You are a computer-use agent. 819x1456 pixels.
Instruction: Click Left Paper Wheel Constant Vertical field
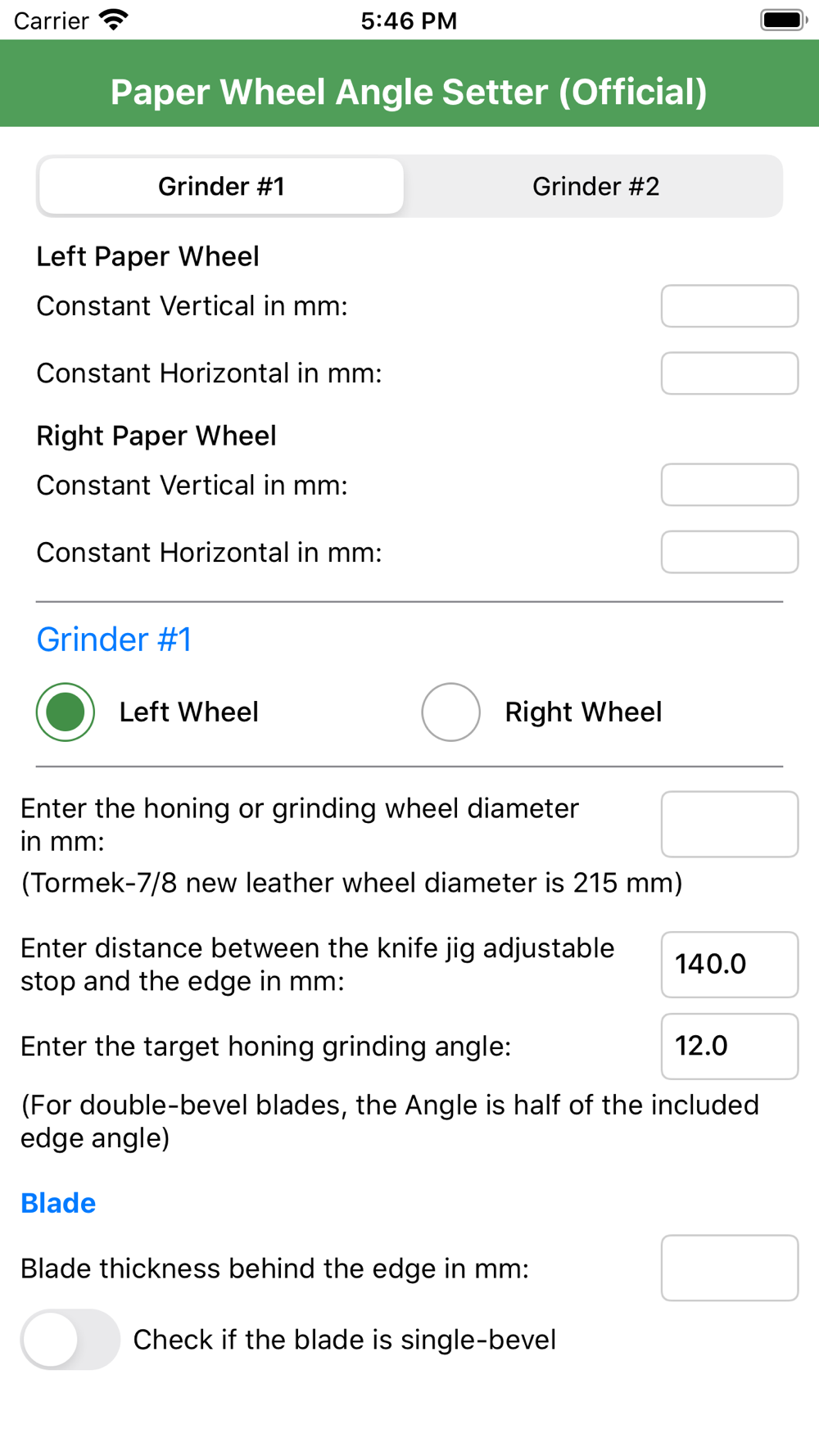729,306
